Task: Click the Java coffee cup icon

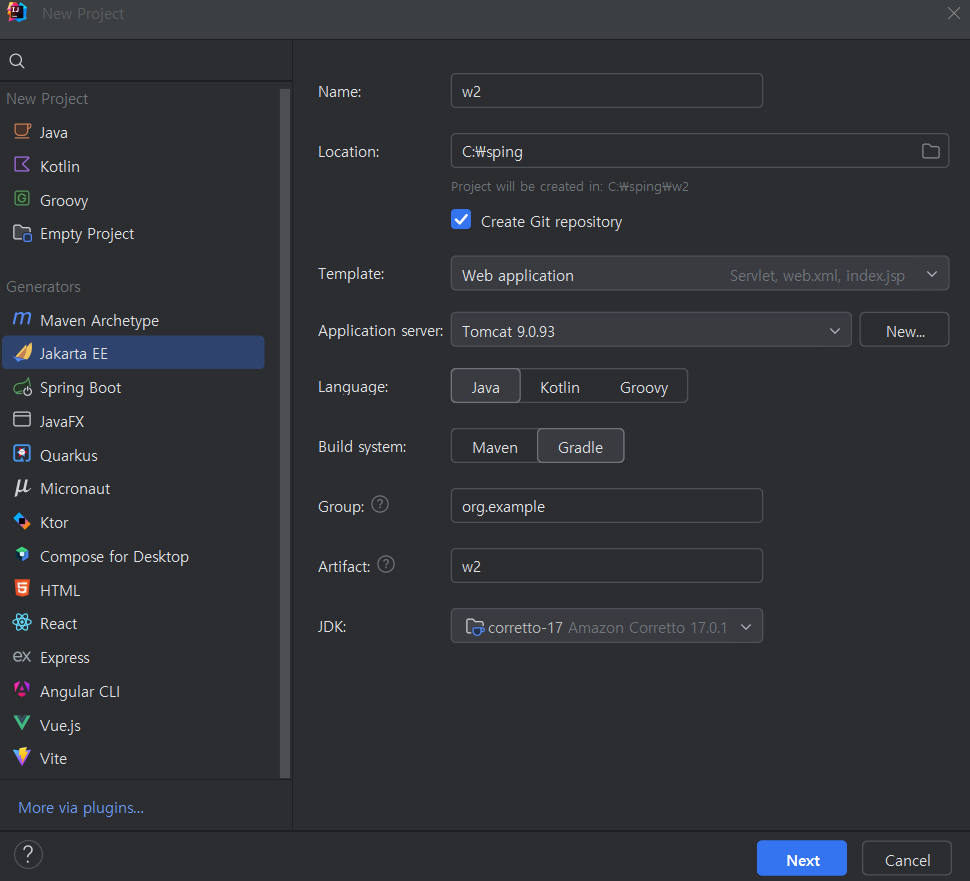Action: coord(22,131)
